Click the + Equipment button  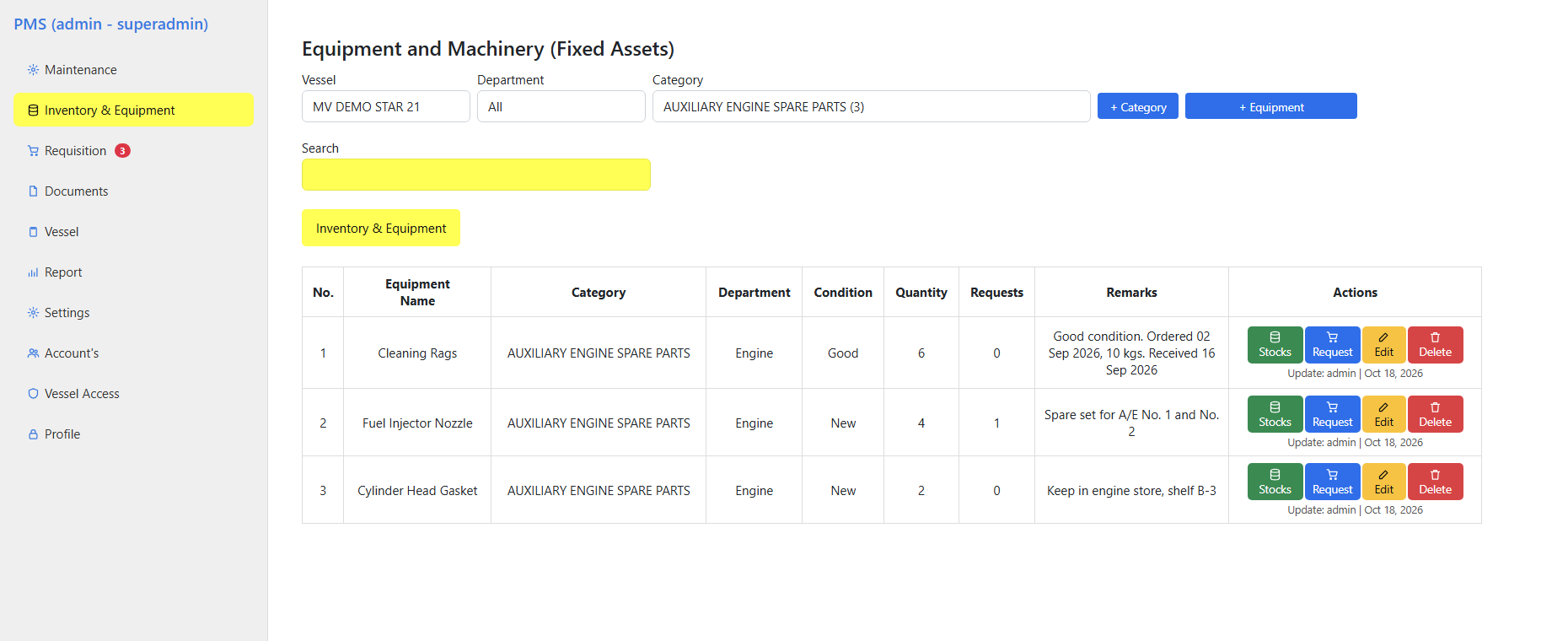[1271, 106]
